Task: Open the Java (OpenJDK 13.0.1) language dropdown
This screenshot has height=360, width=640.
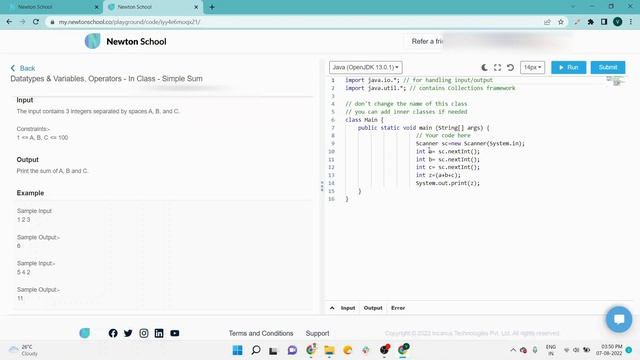Action: [365, 67]
